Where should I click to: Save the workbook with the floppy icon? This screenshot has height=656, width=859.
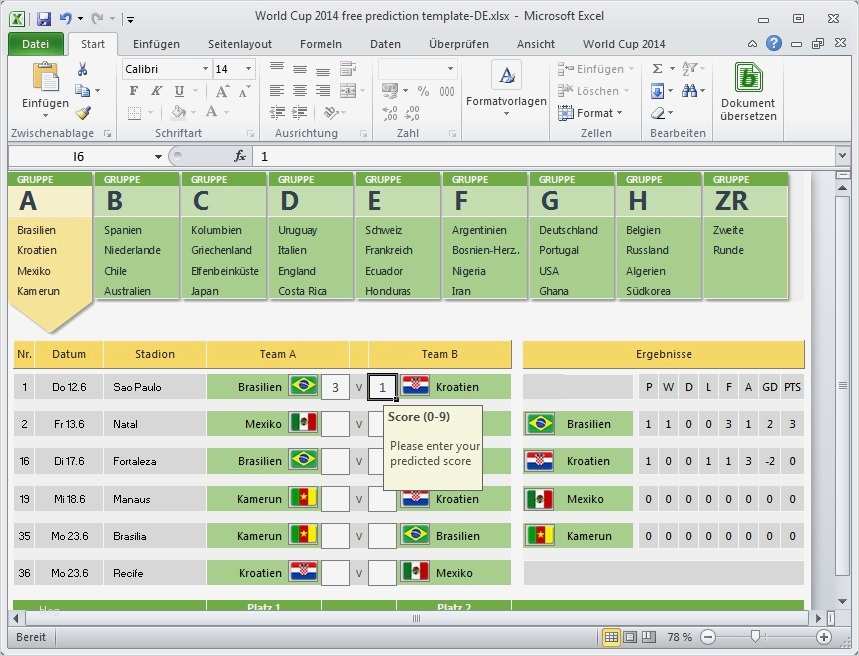coord(44,19)
